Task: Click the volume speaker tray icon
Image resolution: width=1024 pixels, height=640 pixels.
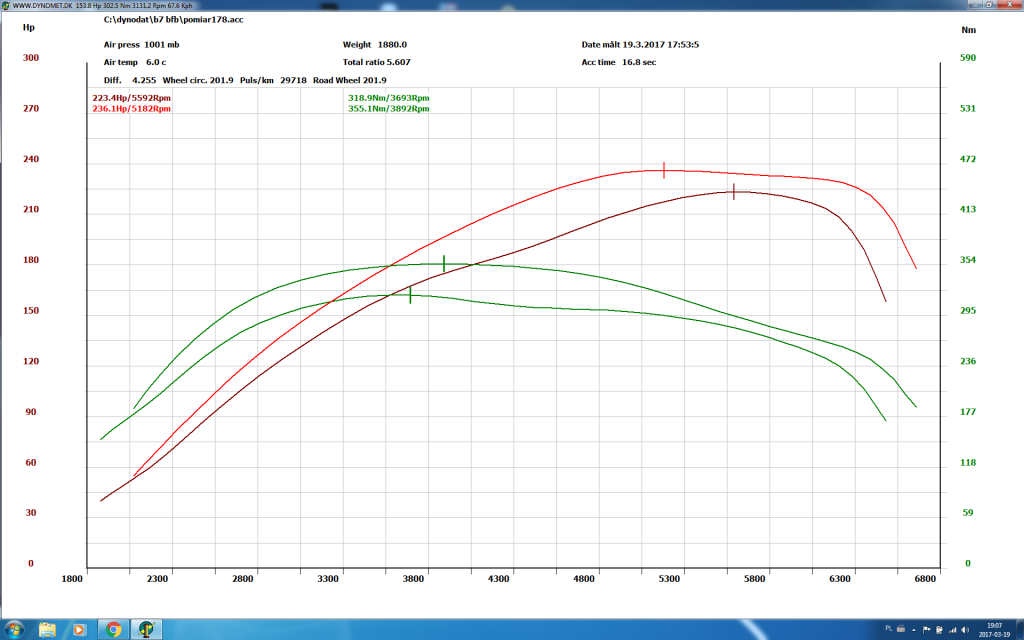Action: pos(965,630)
